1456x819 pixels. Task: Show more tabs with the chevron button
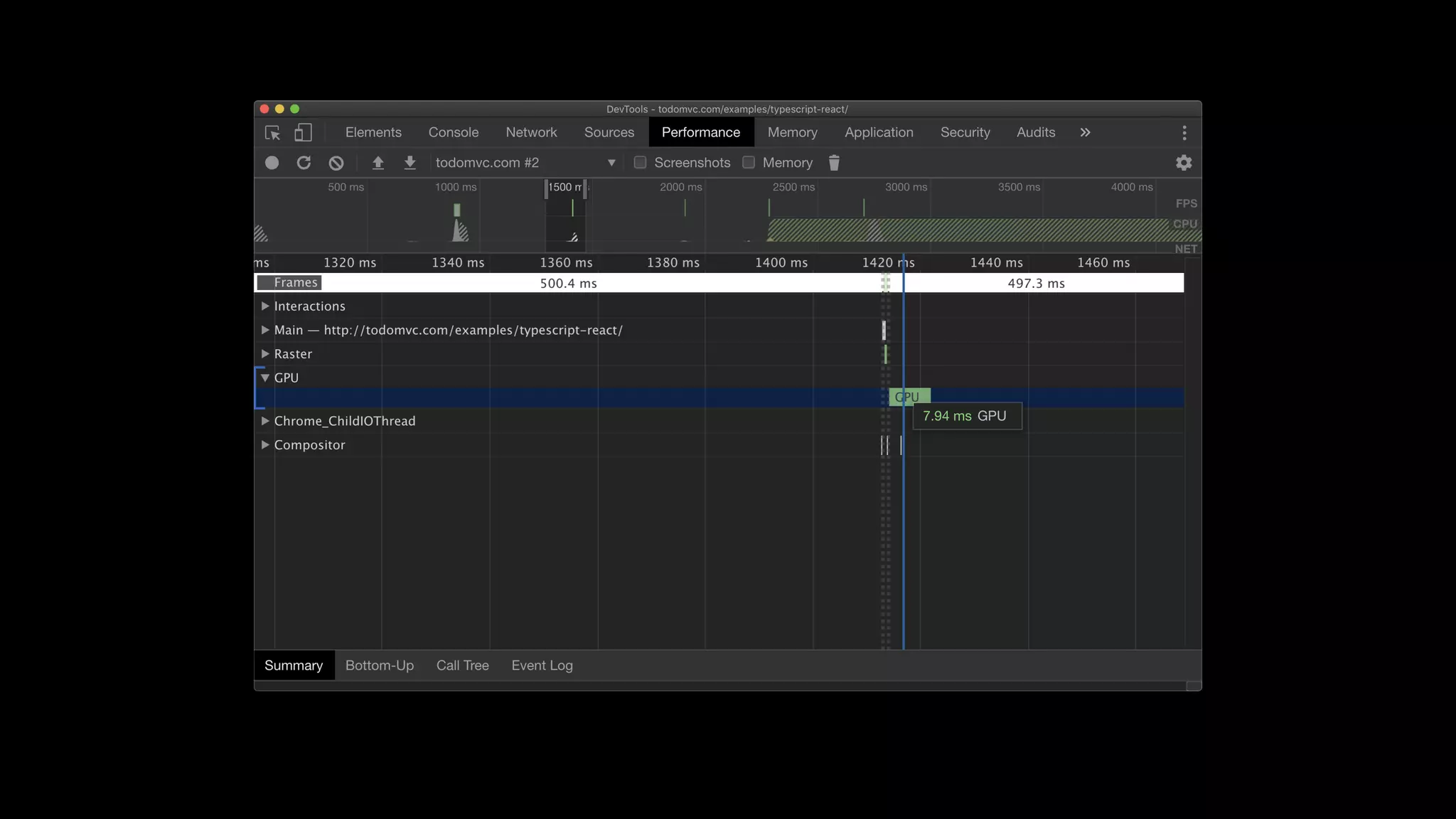pos(1085,133)
